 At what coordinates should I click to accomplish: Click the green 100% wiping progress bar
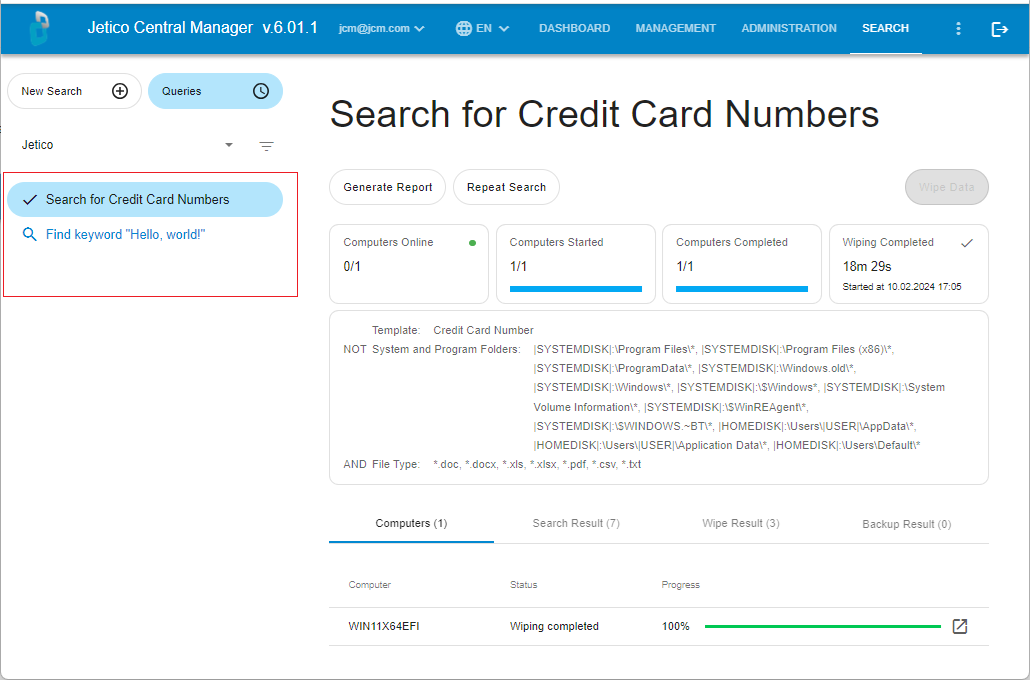pos(823,626)
